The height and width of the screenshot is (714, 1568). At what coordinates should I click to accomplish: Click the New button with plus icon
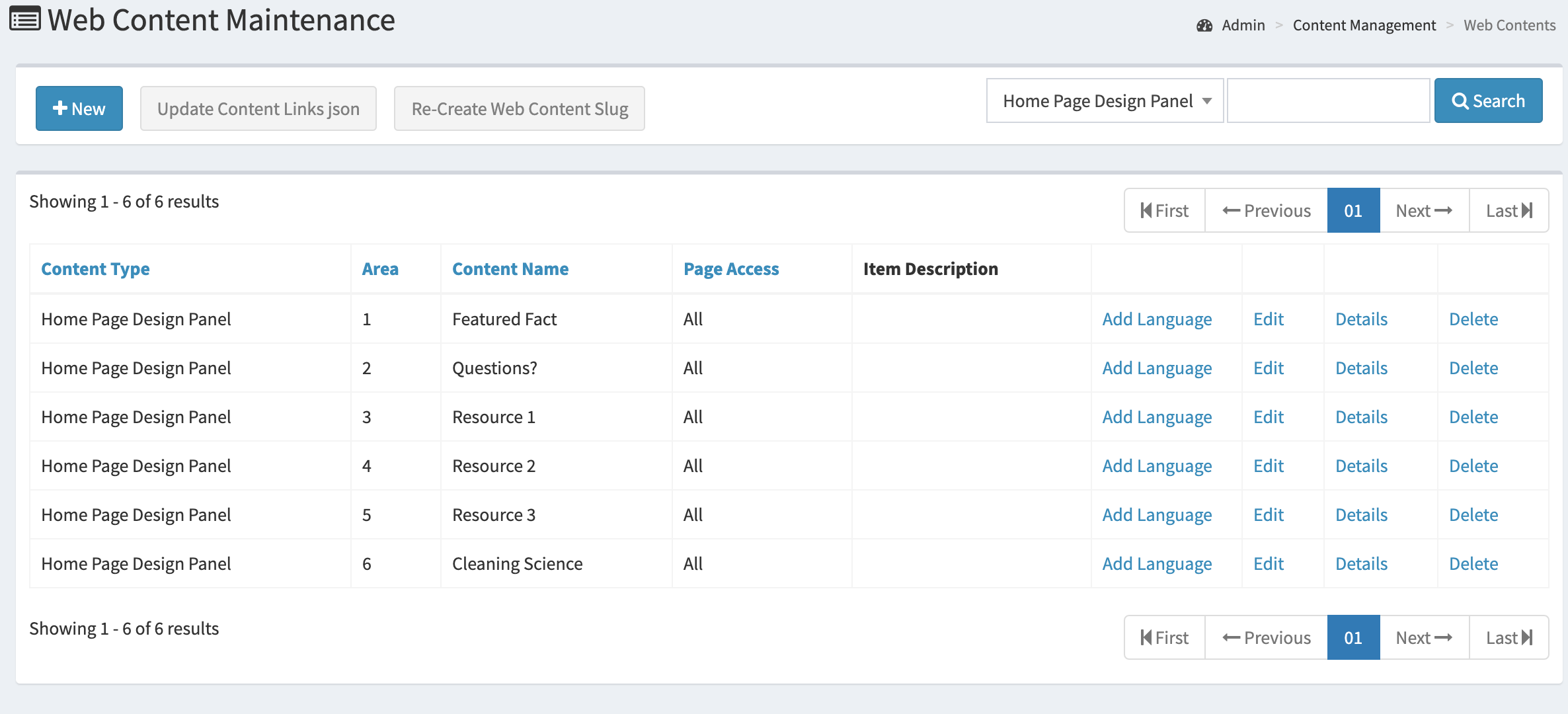79,108
